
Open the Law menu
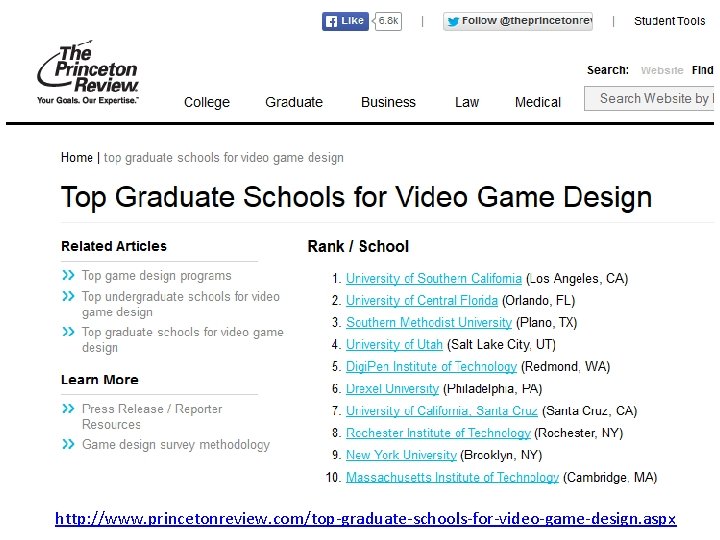(467, 102)
